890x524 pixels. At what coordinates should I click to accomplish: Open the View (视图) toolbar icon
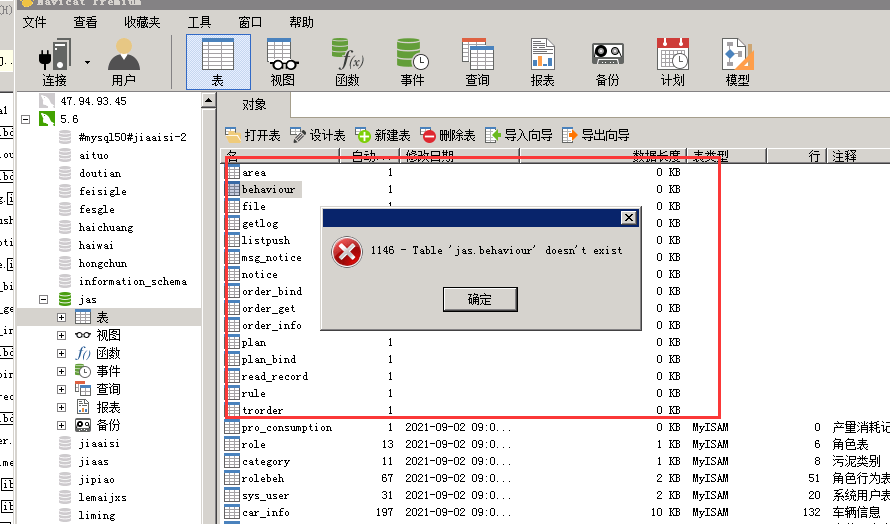[283, 61]
